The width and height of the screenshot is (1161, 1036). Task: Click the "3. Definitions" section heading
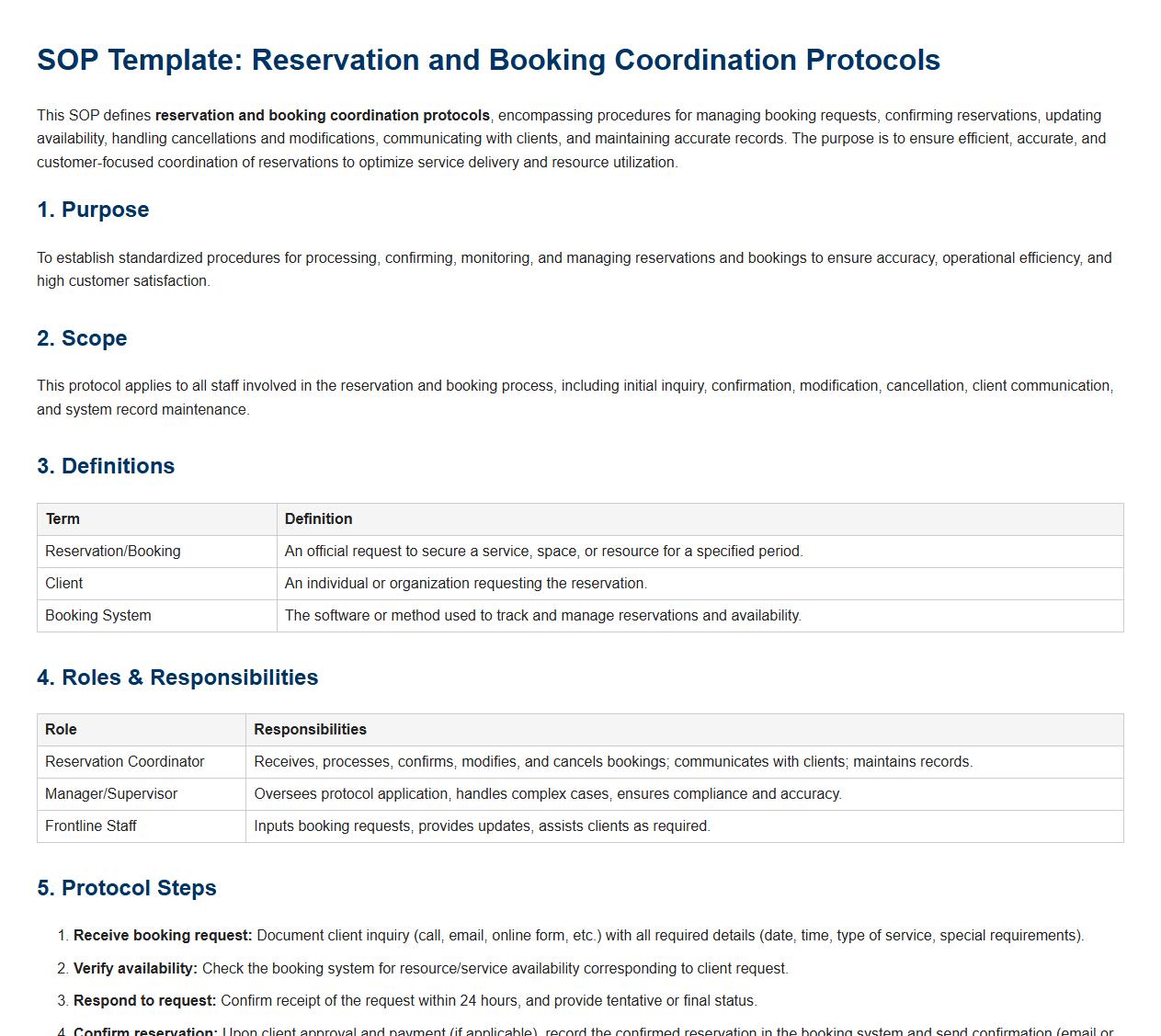(106, 466)
